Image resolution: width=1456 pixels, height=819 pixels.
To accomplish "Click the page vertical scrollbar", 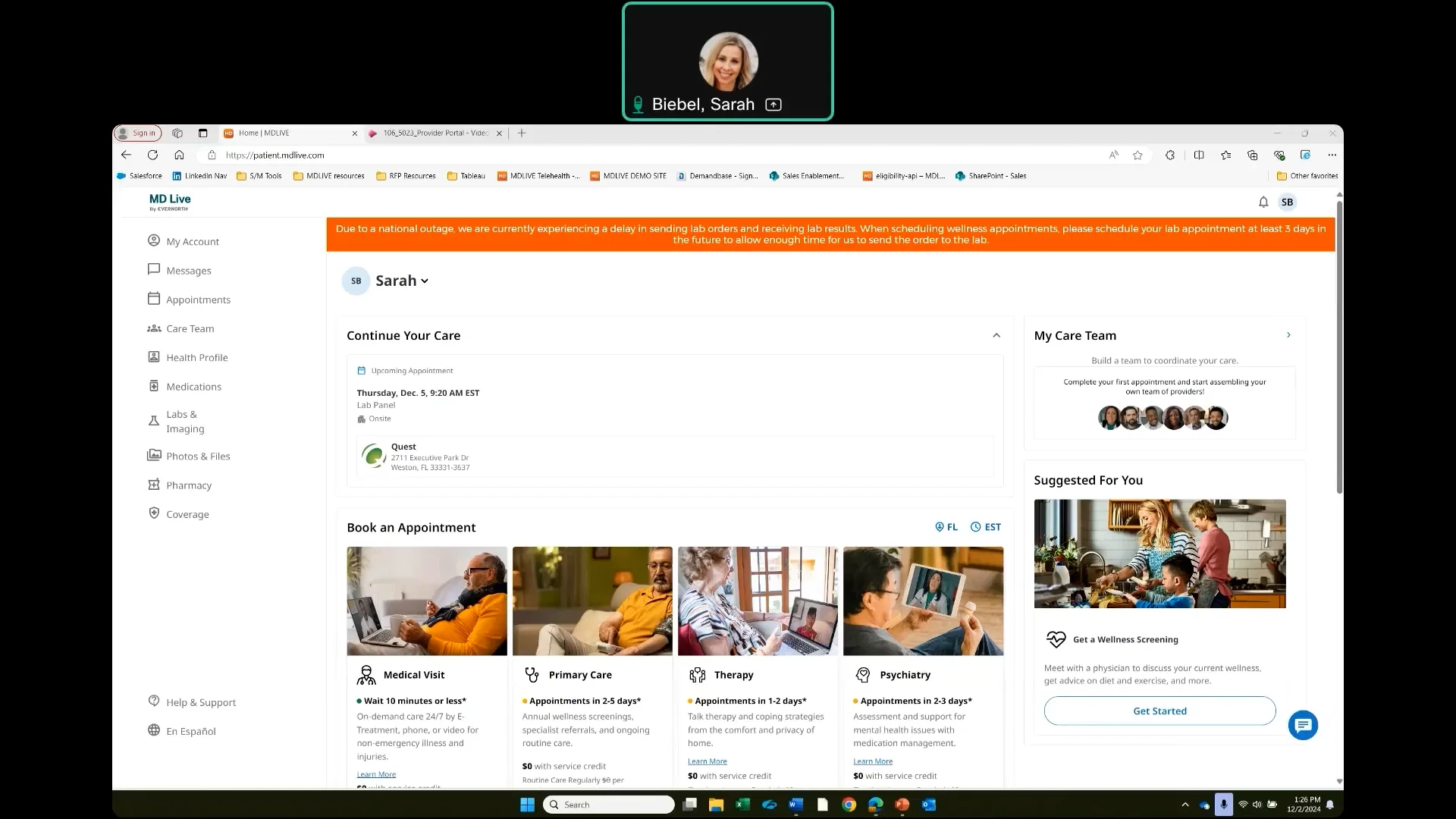I will [x=1339, y=347].
